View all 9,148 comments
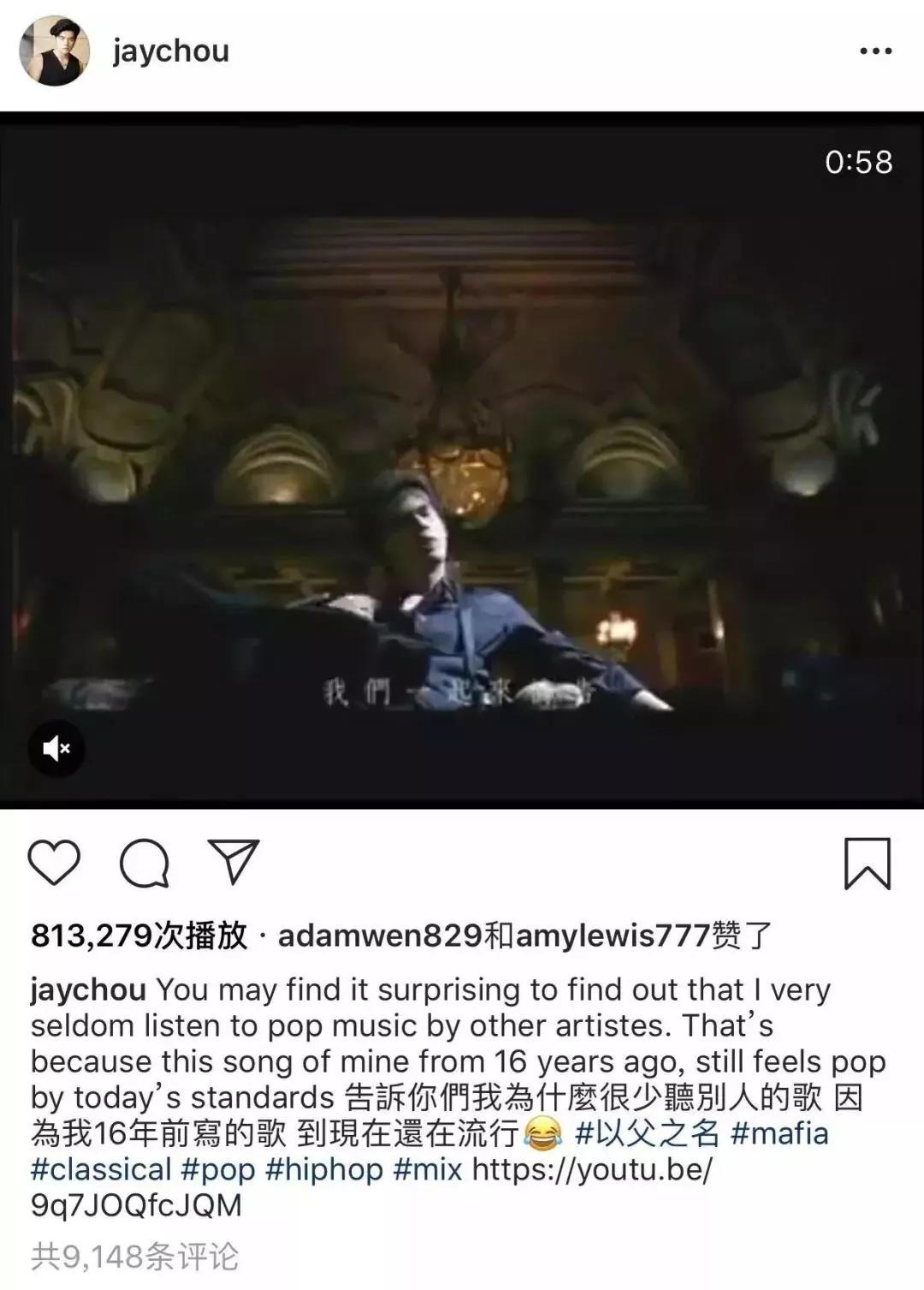Image resolution: width=924 pixels, height=1290 pixels. point(135,1257)
